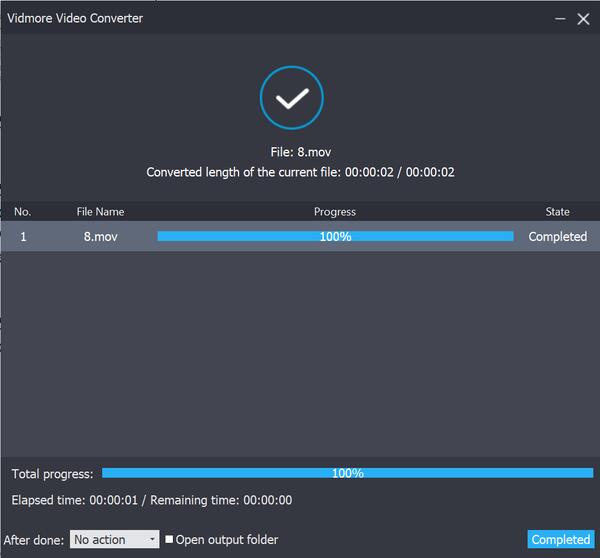
Task: Select row number 1 in the list
Action: [23, 237]
